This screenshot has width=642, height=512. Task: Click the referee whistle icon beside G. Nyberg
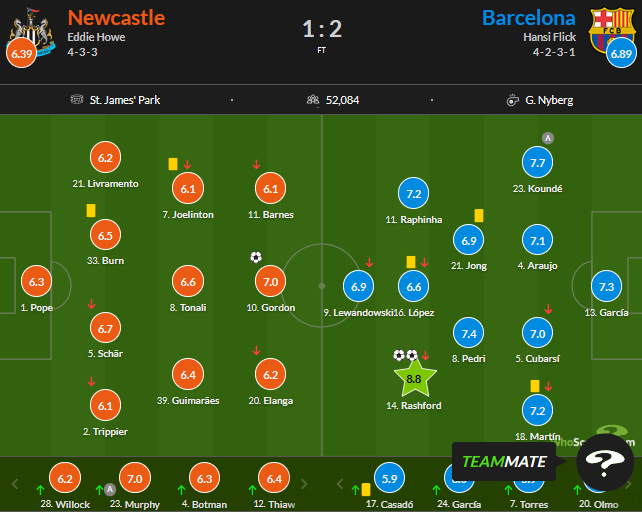click(x=512, y=100)
